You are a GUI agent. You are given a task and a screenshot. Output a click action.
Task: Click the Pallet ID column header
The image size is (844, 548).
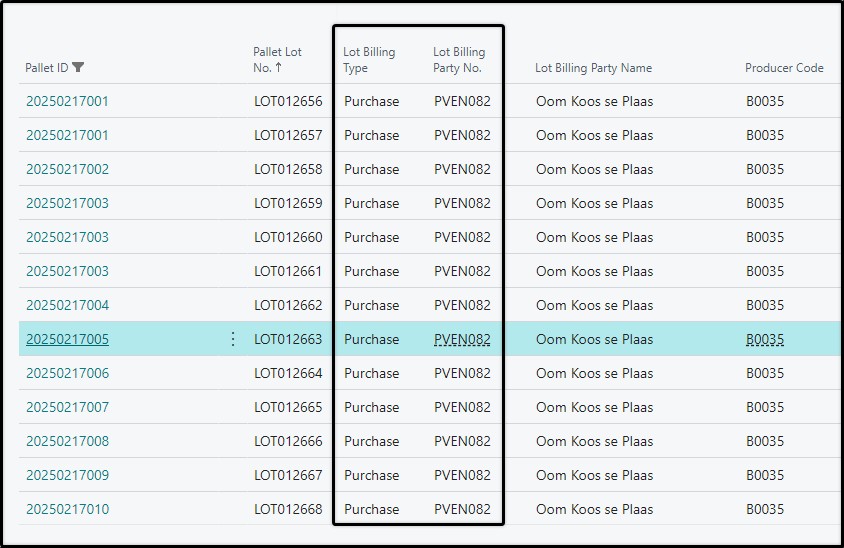(x=47, y=68)
